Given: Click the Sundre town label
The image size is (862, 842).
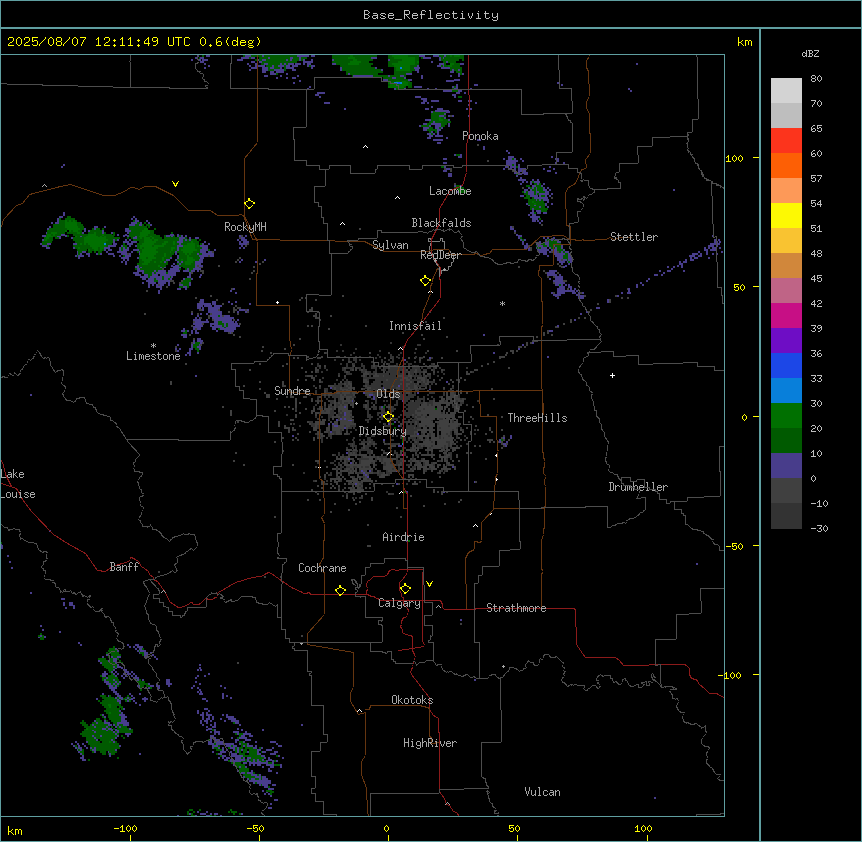Looking at the screenshot, I should point(292,391).
